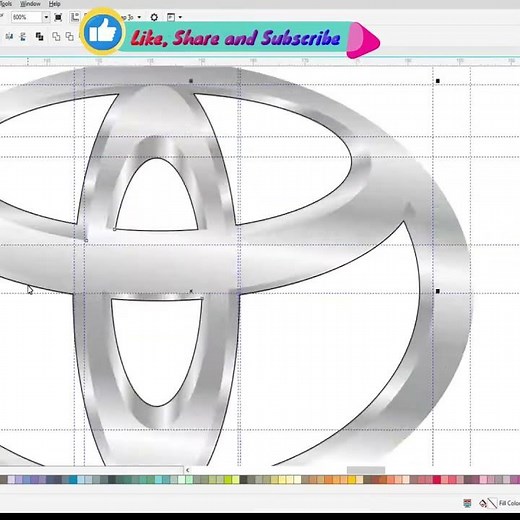Expand the zoom level dropdown arrow
Viewport: 520px width, 520px height.
coord(46,17)
